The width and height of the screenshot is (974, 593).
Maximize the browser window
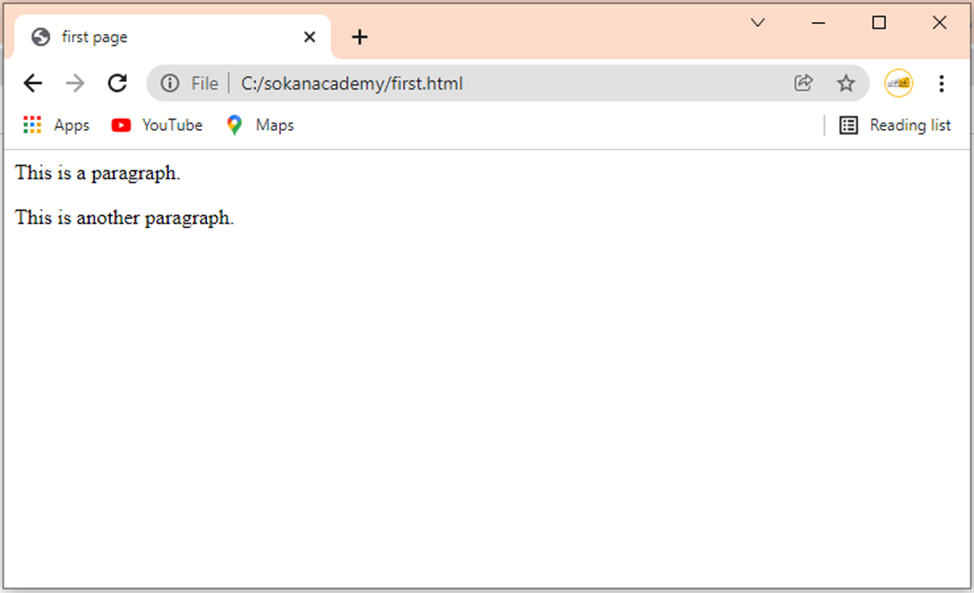click(878, 23)
